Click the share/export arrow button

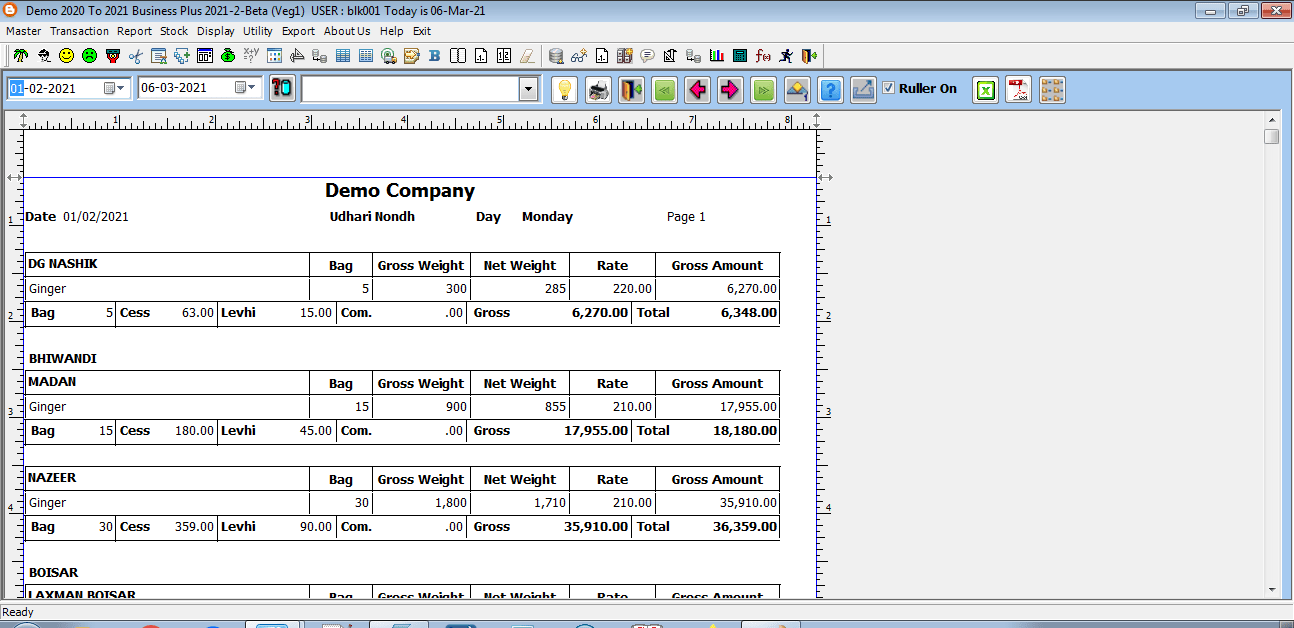click(x=863, y=90)
